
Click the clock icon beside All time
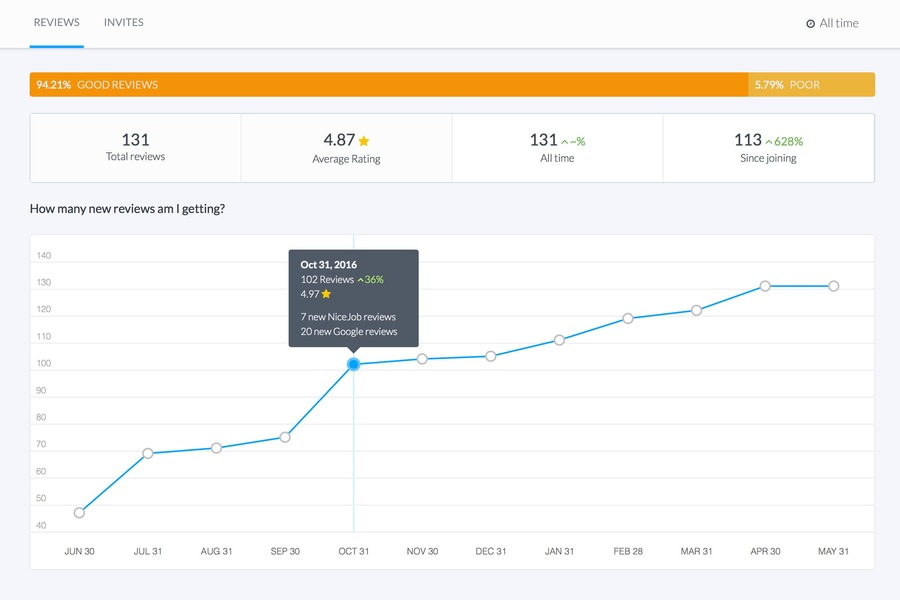tap(810, 24)
